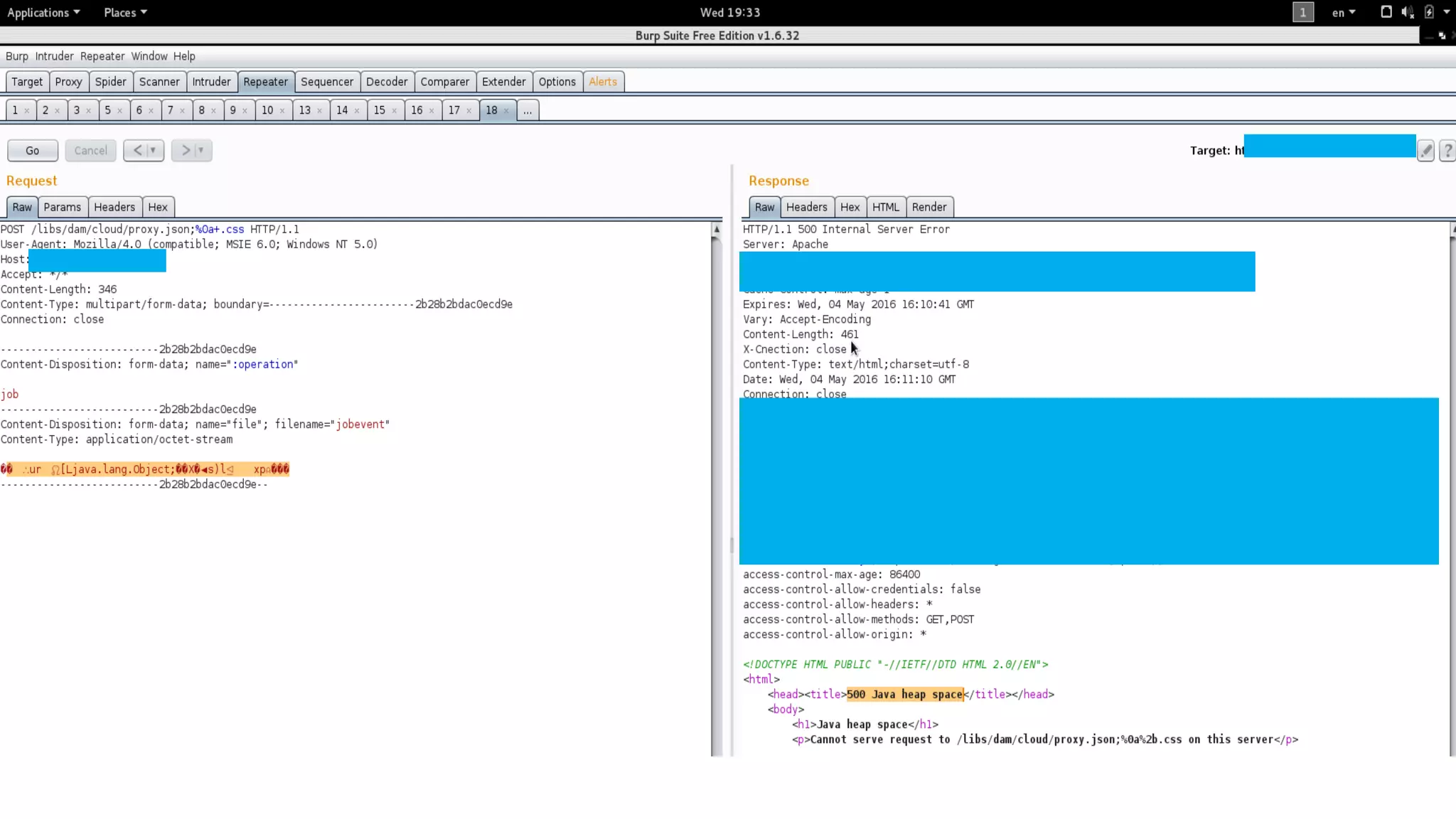The image size is (1456, 819).
Task: Click the muted volume icon
Action: [1407, 12]
